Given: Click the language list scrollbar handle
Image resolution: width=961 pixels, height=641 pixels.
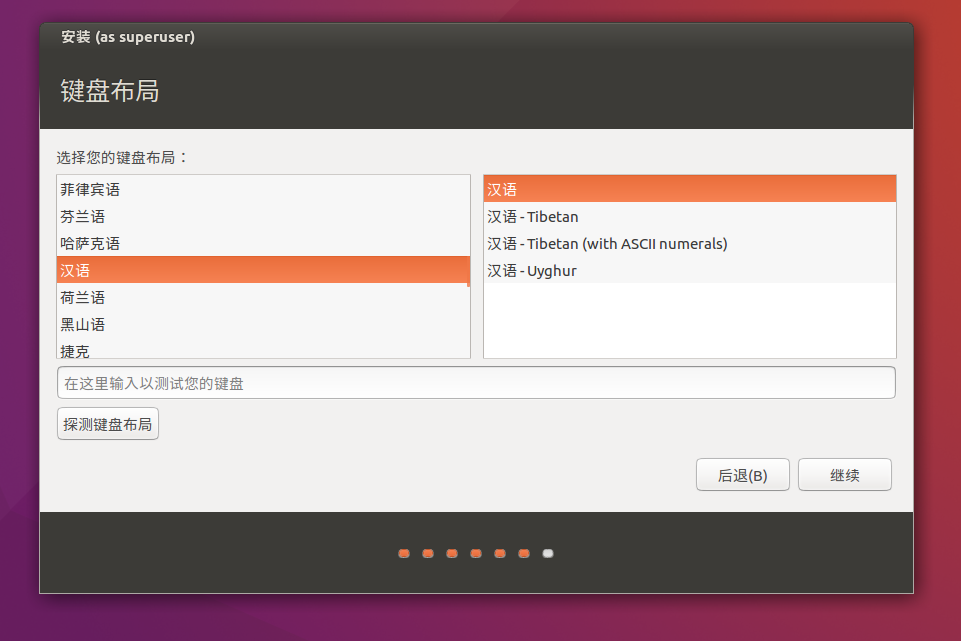Looking at the screenshot, I should (x=468, y=273).
